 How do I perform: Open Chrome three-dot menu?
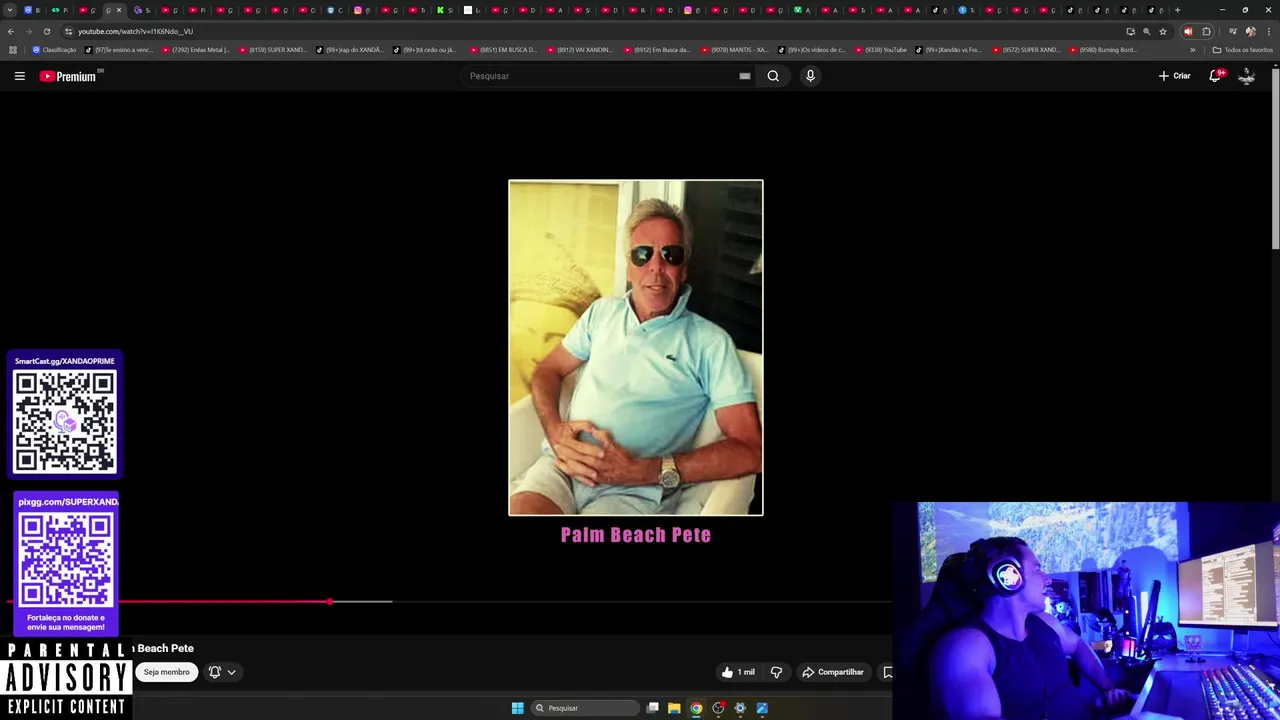point(1269,31)
